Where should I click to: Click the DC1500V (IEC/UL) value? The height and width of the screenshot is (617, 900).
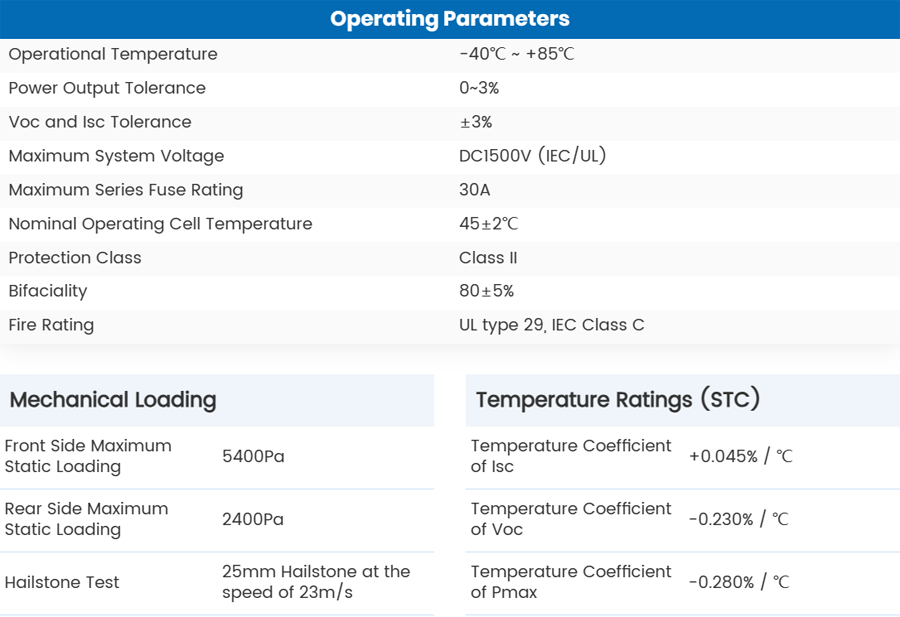pyautogui.click(x=532, y=156)
